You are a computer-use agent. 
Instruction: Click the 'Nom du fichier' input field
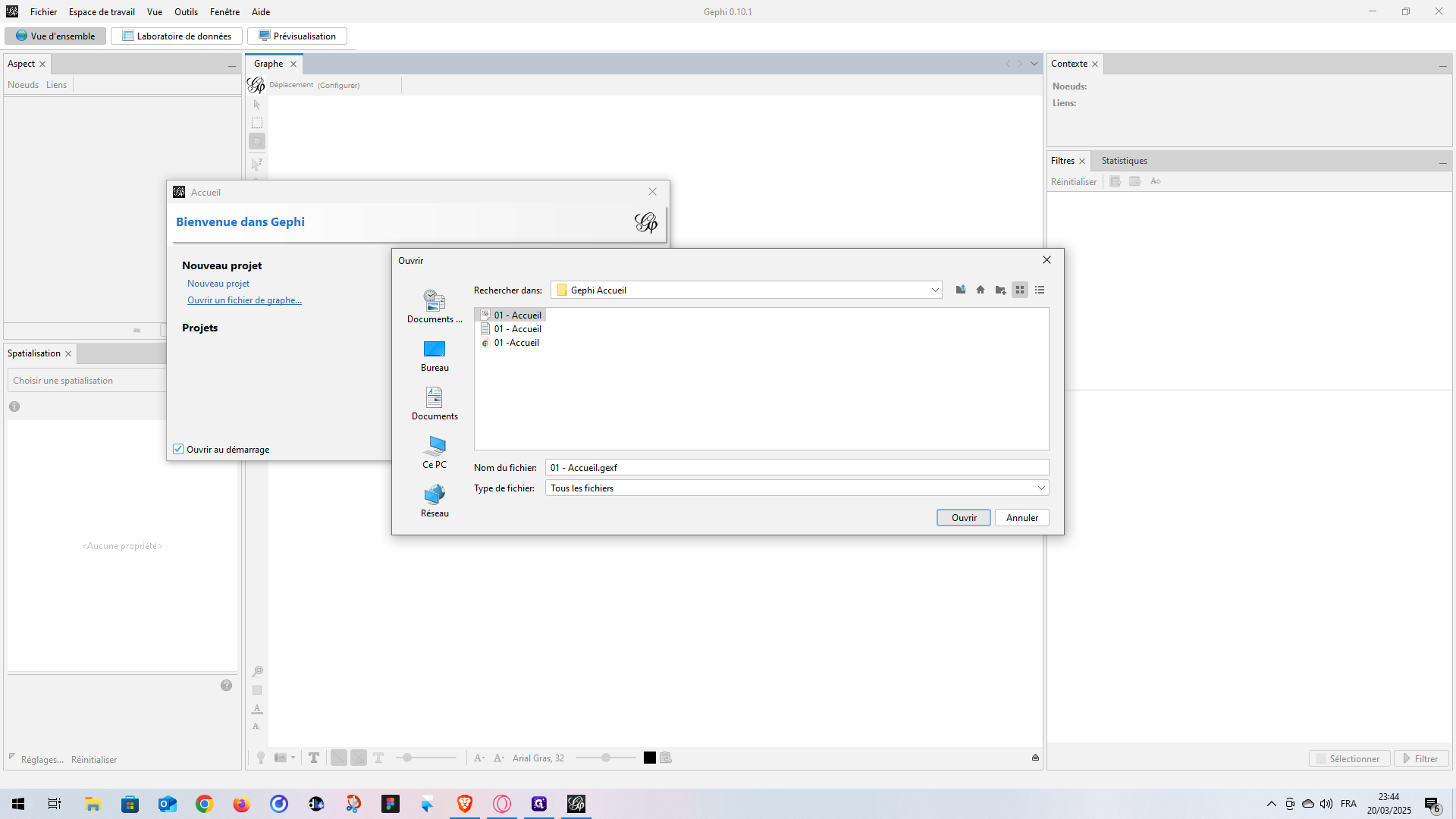(x=797, y=467)
